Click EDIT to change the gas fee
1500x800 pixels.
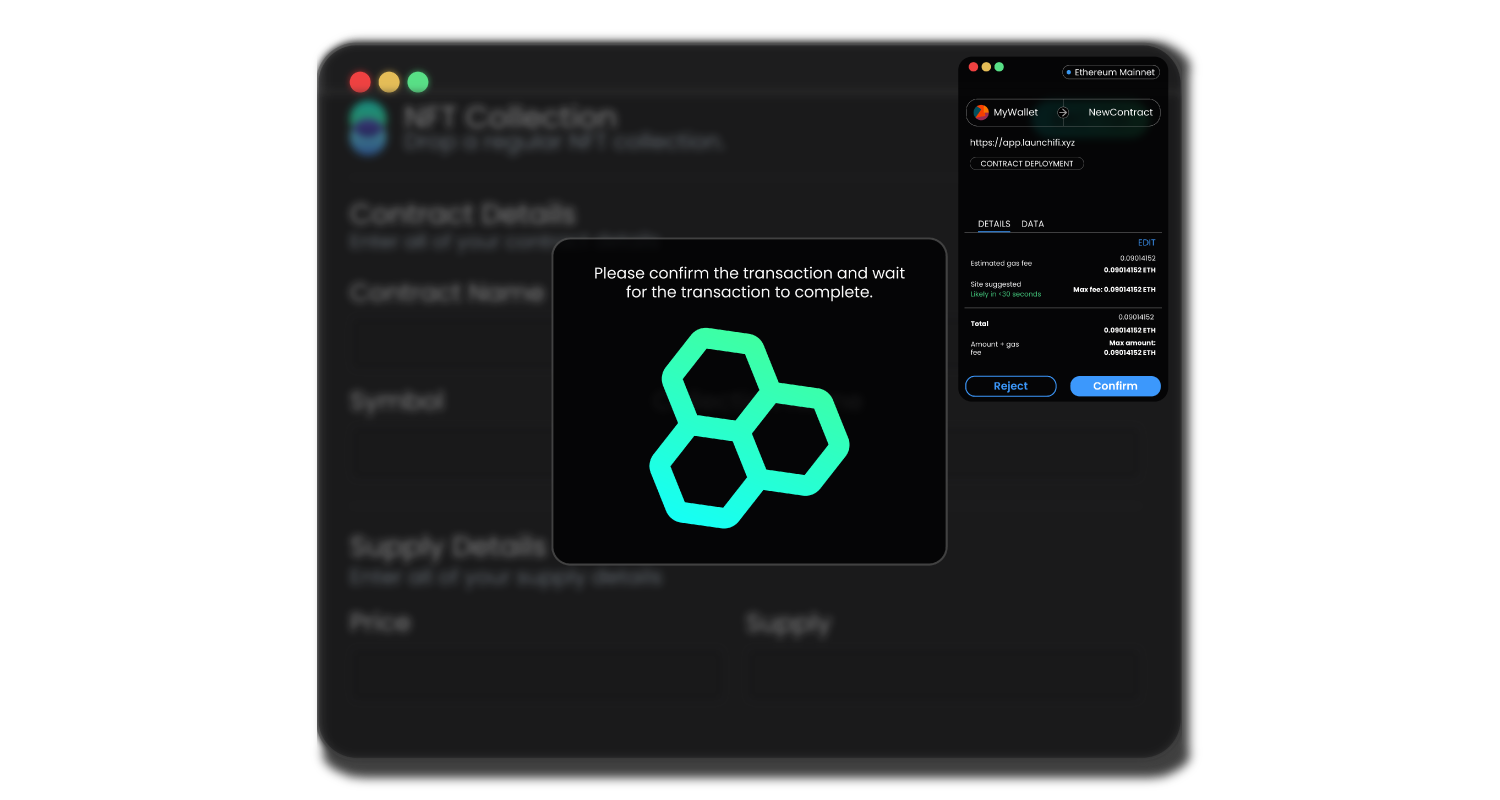pyautogui.click(x=1146, y=243)
